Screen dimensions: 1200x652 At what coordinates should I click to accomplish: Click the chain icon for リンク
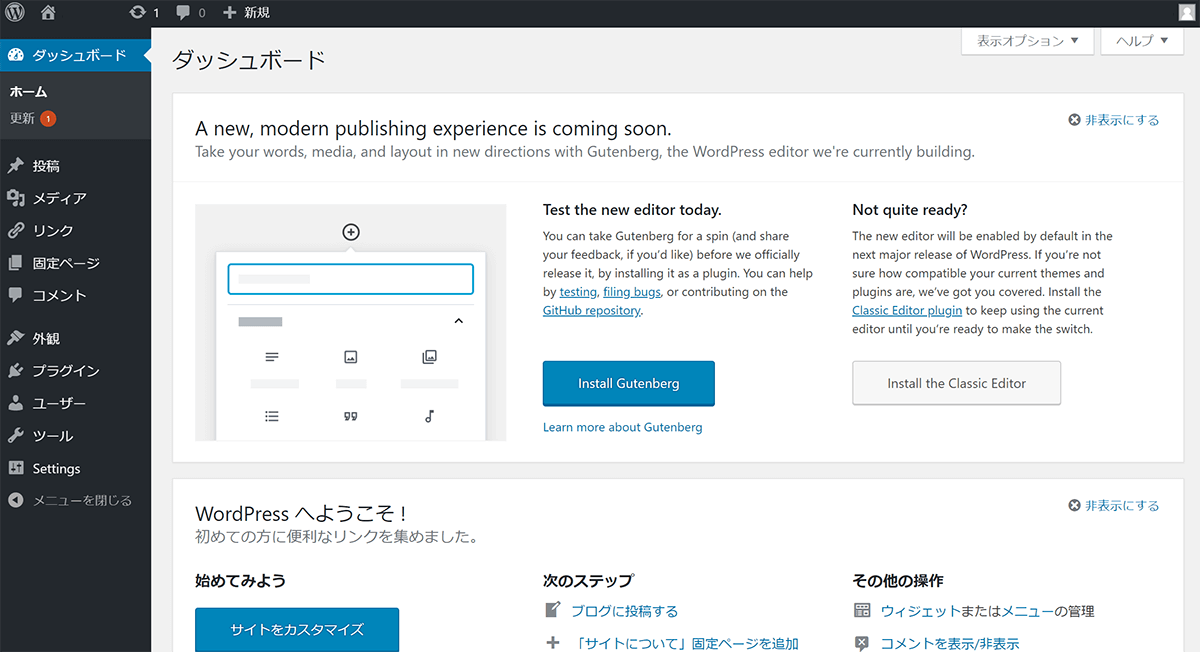coord(15,230)
